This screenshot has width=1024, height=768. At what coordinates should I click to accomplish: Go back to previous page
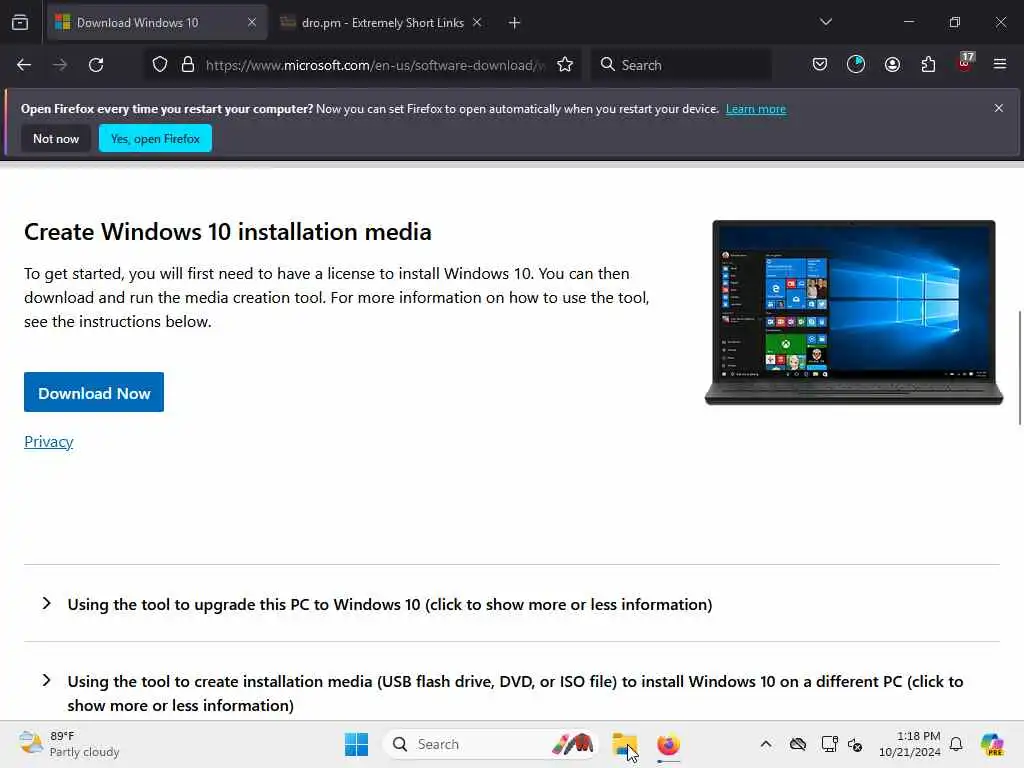pyautogui.click(x=24, y=65)
